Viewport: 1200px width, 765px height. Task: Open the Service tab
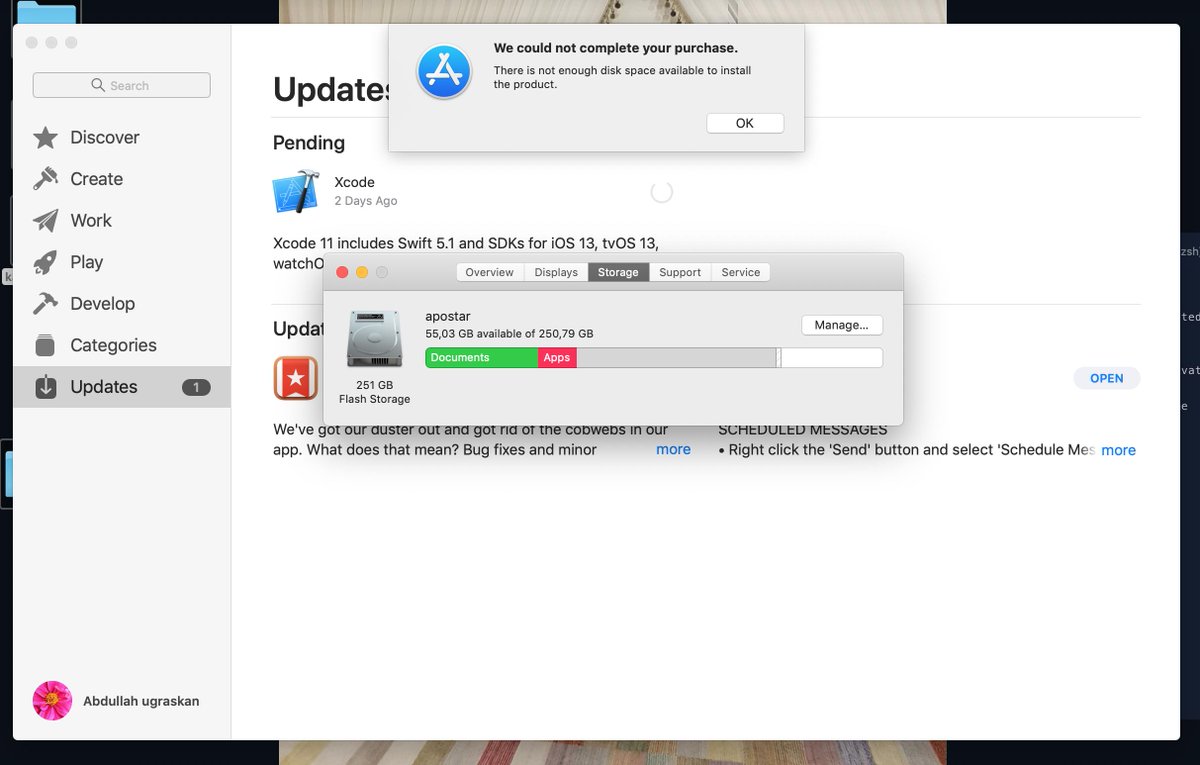pos(741,272)
